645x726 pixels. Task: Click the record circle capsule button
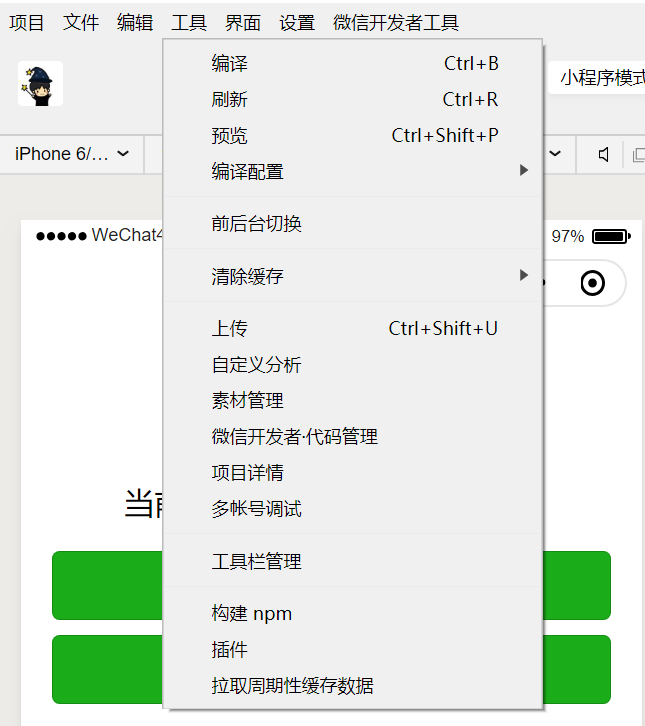593,283
